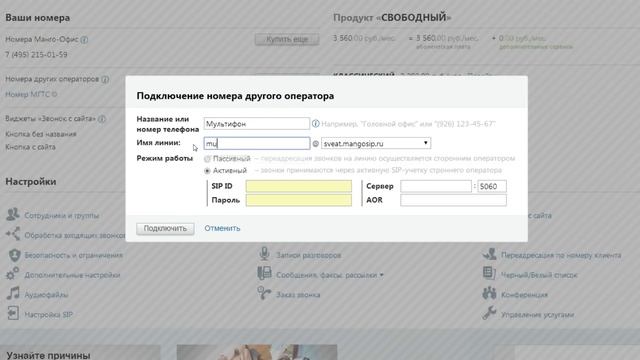Click the Управление услугами wrench icon
640x360 pixels.
[x=489, y=313]
